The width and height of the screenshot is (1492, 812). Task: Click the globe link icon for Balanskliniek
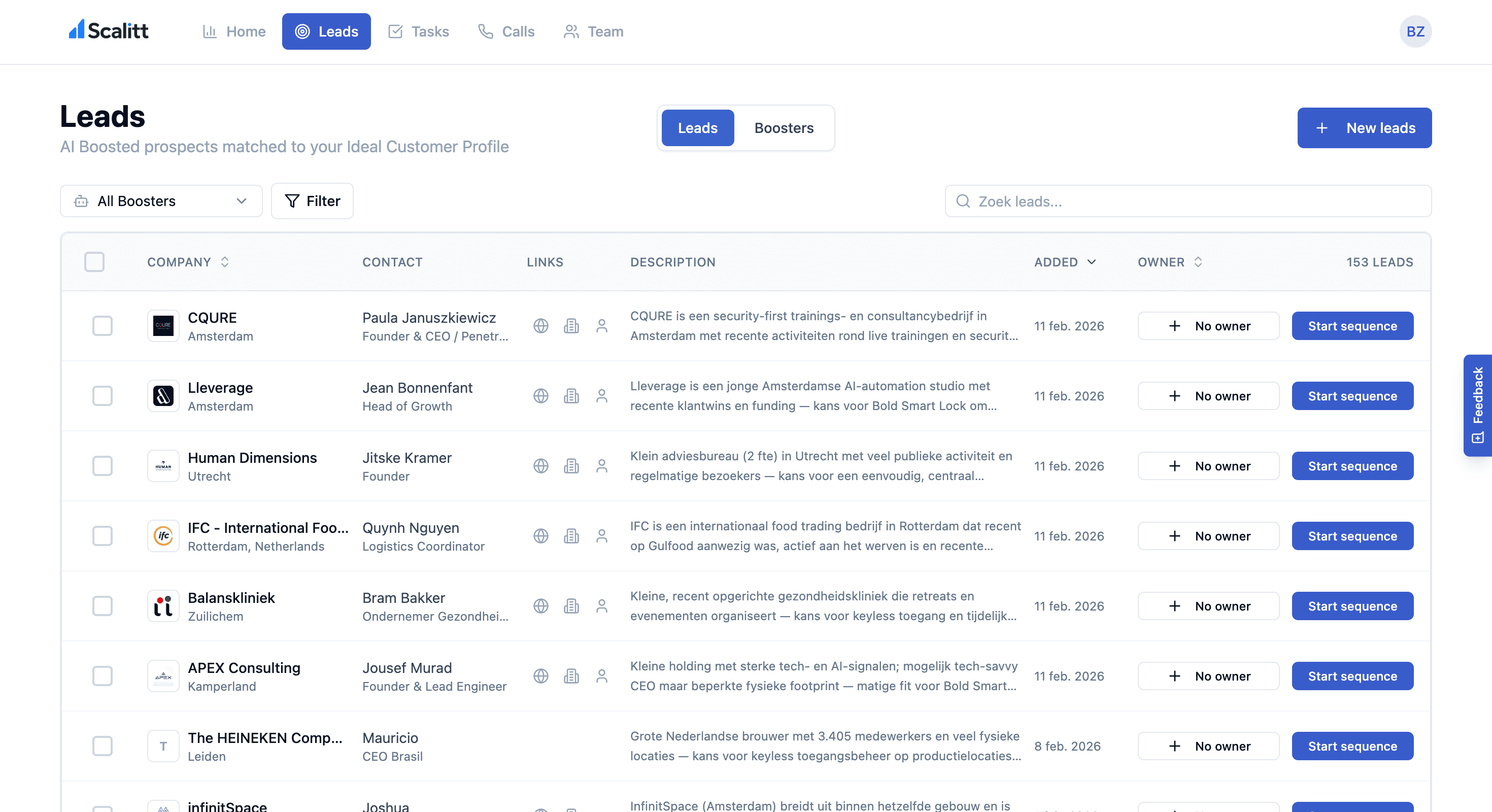pyautogui.click(x=540, y=606)
